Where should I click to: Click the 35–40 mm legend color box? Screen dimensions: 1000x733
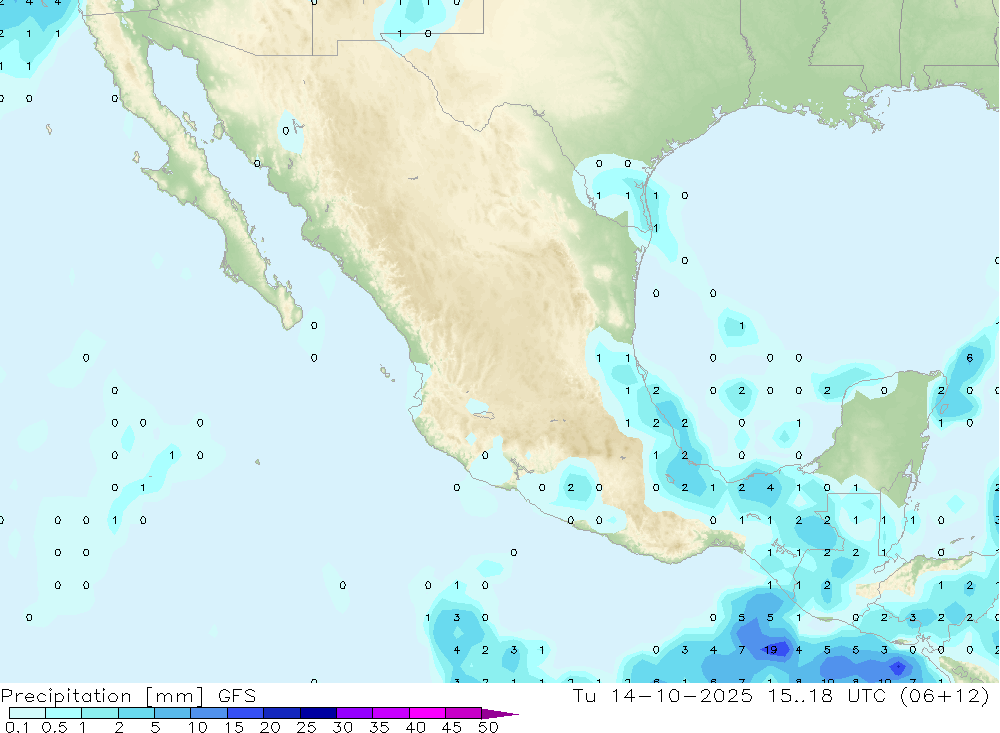[x=390, y=713]
